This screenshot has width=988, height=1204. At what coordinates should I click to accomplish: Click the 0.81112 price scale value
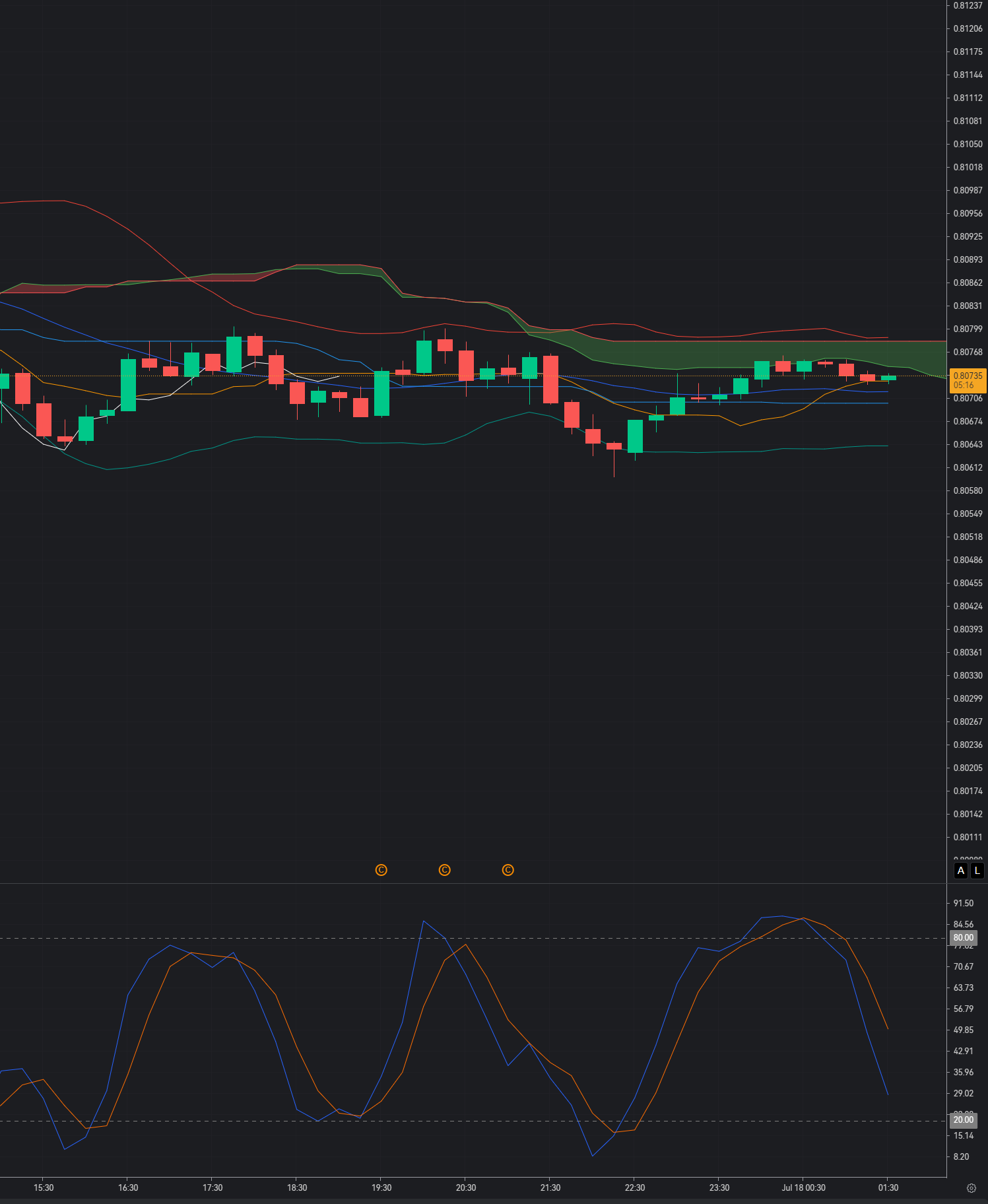point(968,98)
